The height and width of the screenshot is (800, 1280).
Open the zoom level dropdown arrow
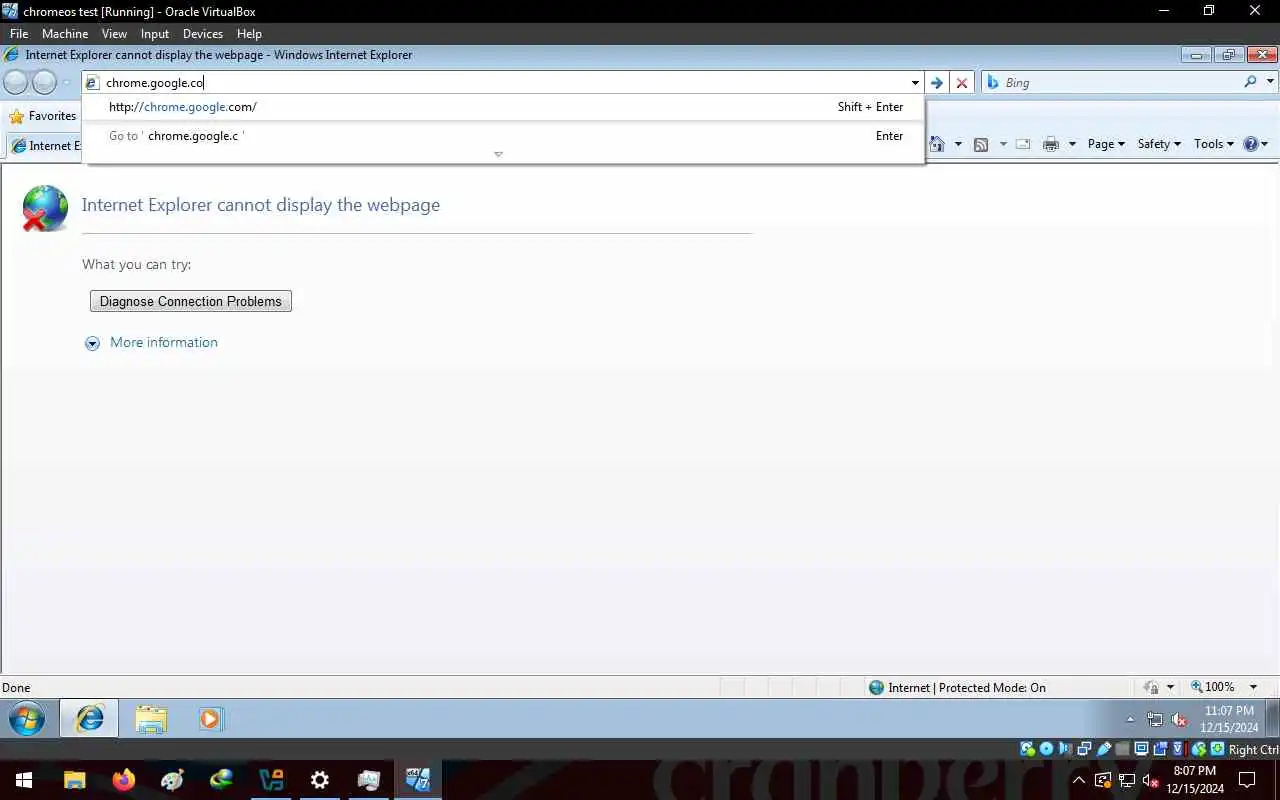point(1253,687)
